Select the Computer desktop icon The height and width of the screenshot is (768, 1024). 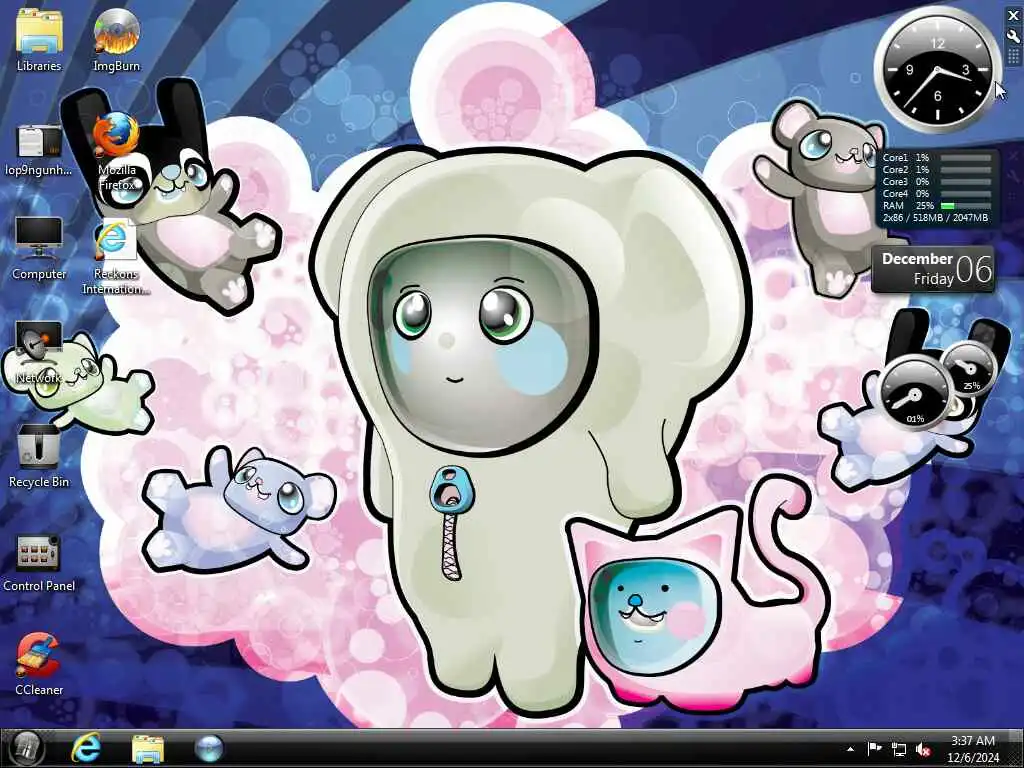[39, 248]
